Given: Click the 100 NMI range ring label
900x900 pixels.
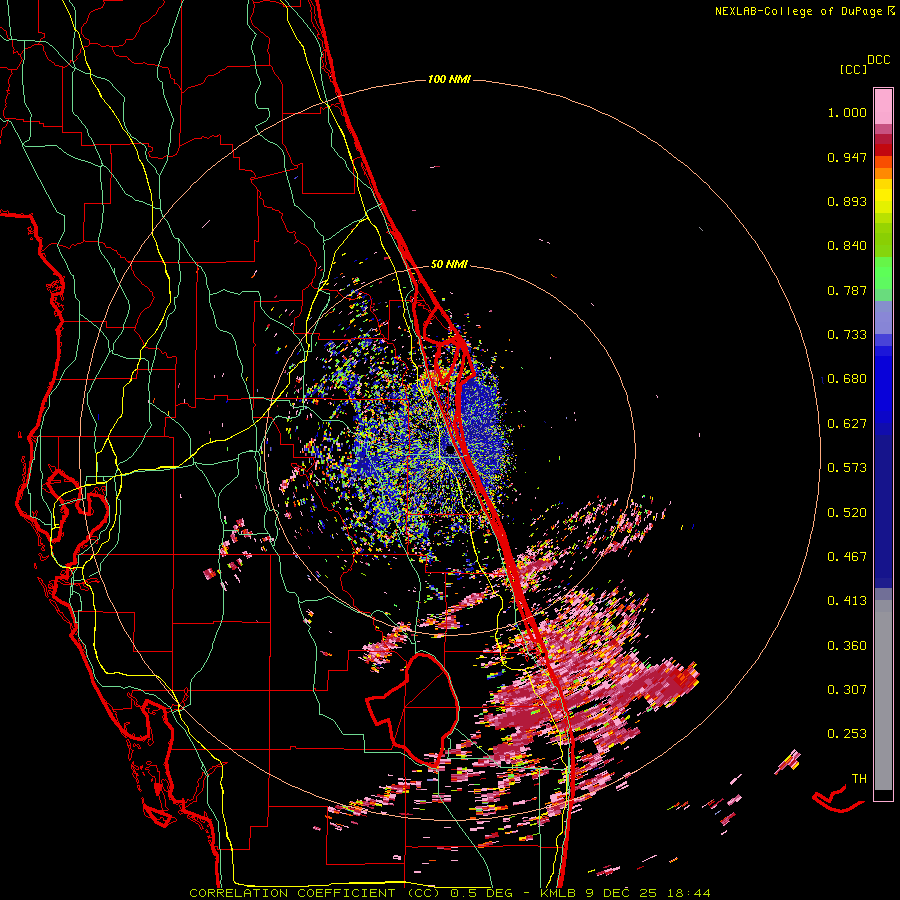Looking at the screenshot, I should (449, 79).
